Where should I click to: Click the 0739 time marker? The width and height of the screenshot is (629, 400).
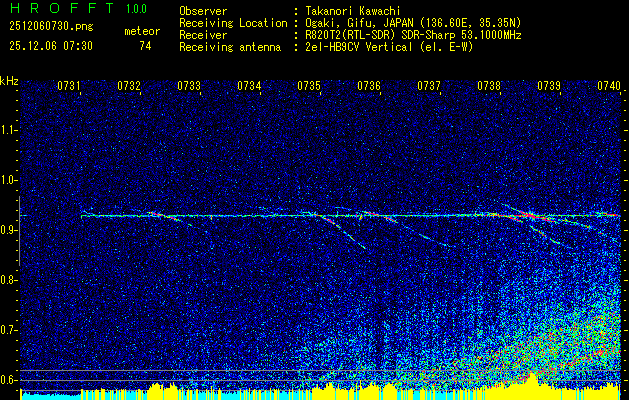coord(549,85)
